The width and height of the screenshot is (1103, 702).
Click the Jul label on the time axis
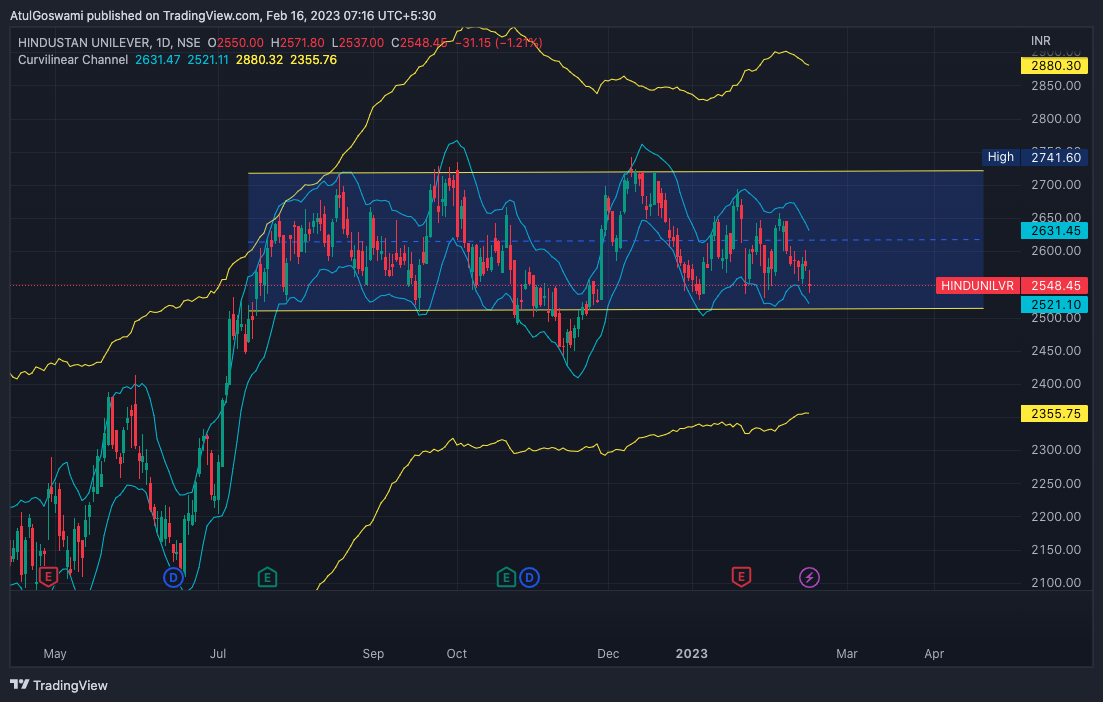coord(218,653)
